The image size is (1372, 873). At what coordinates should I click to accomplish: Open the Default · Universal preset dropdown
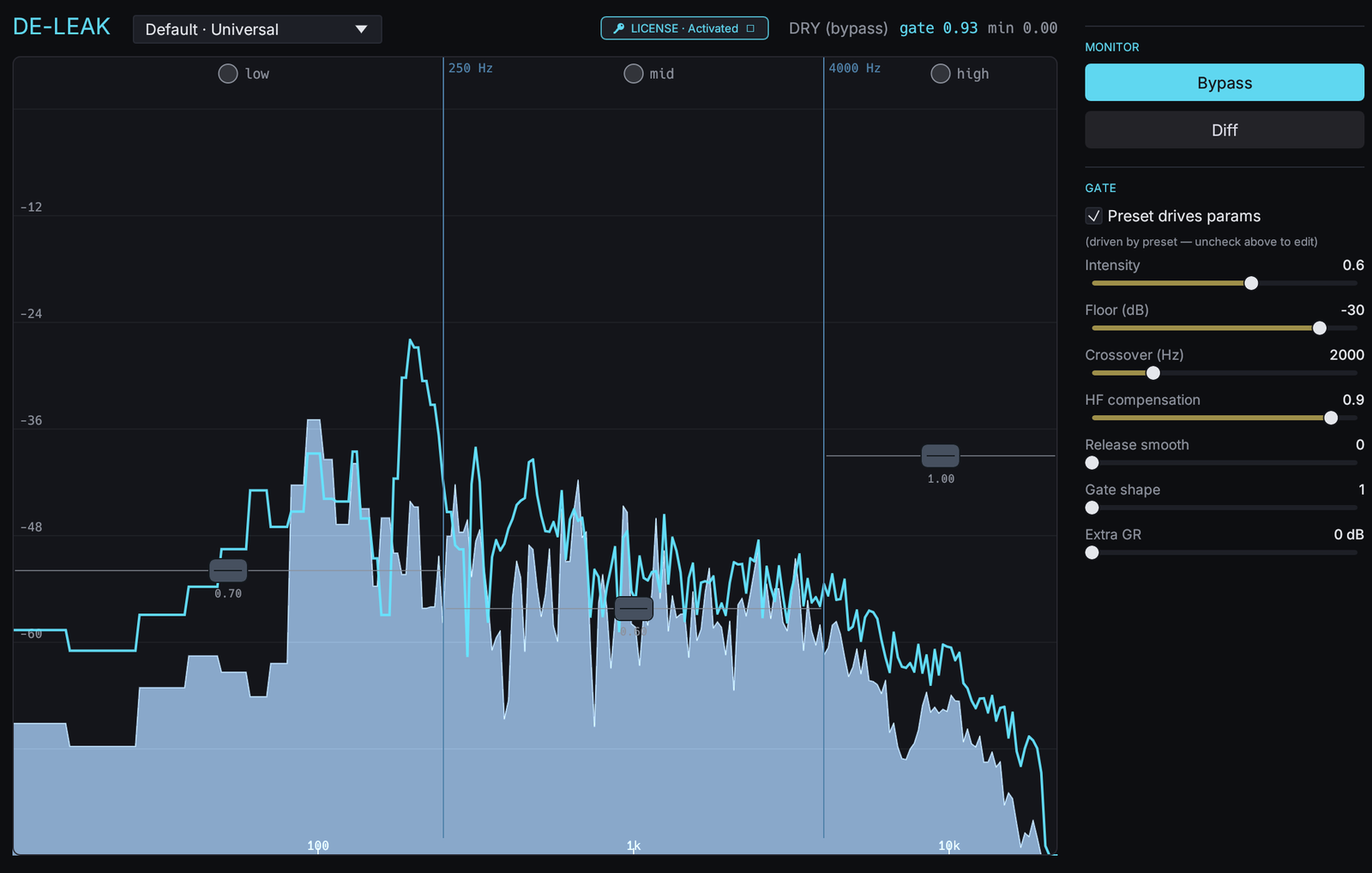click(257, 29)
